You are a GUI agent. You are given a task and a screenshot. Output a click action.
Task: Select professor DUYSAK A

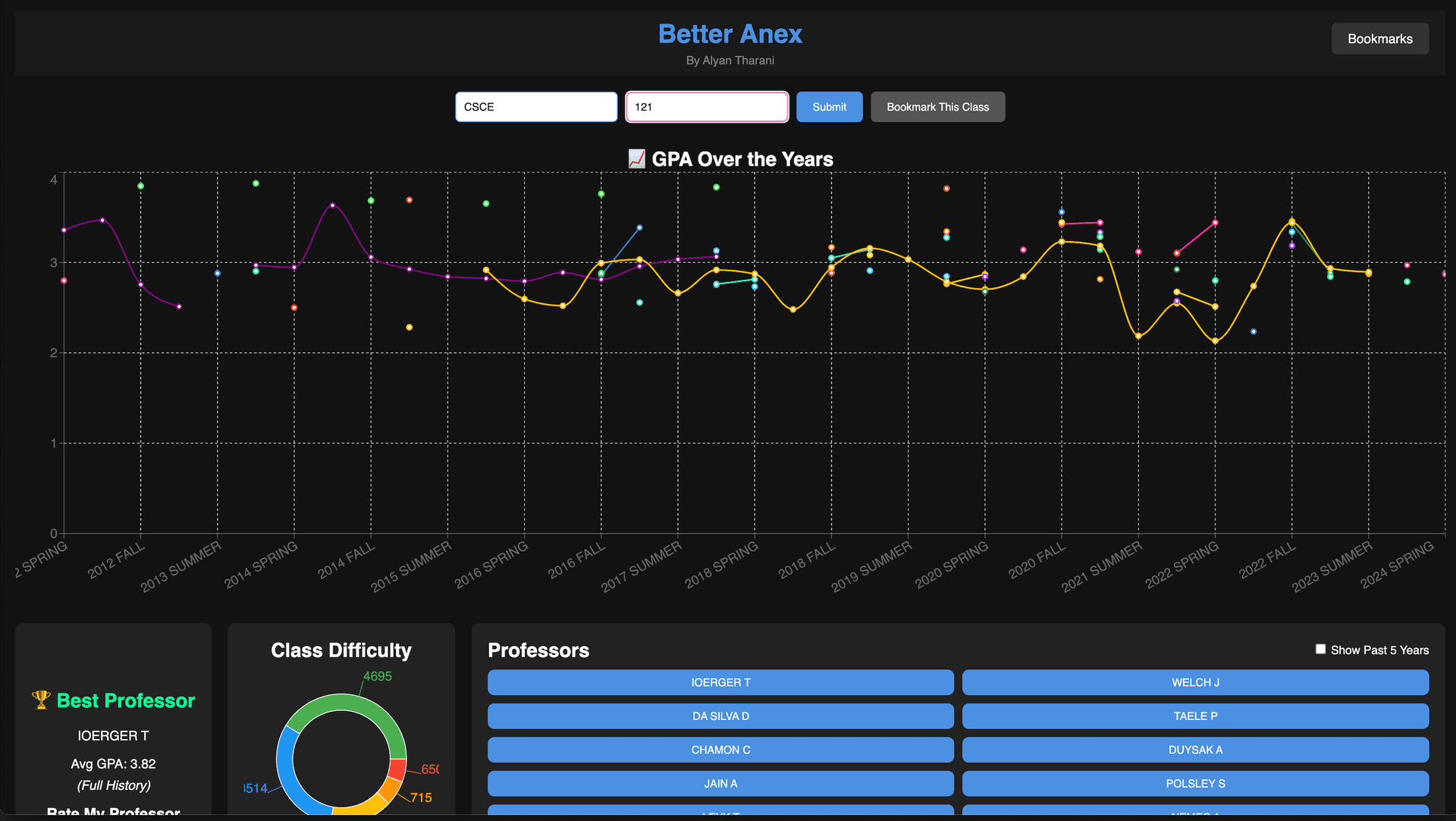pyautogui.click(x=1195, y=750)
